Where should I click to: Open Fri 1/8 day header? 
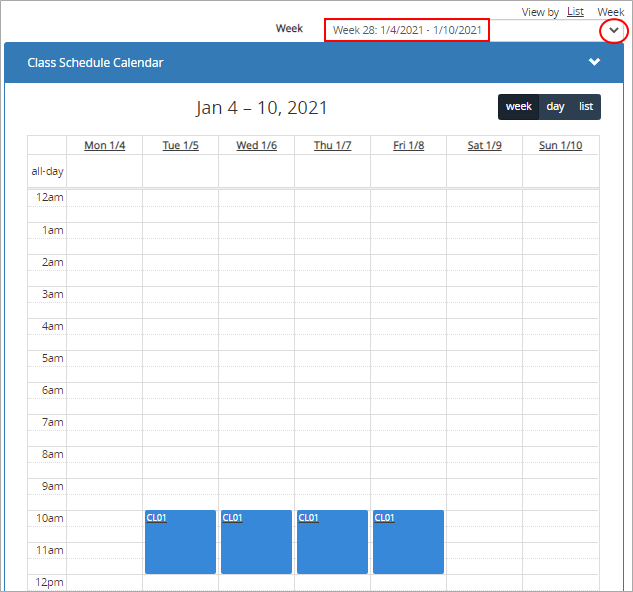click(x=408, y=146)
